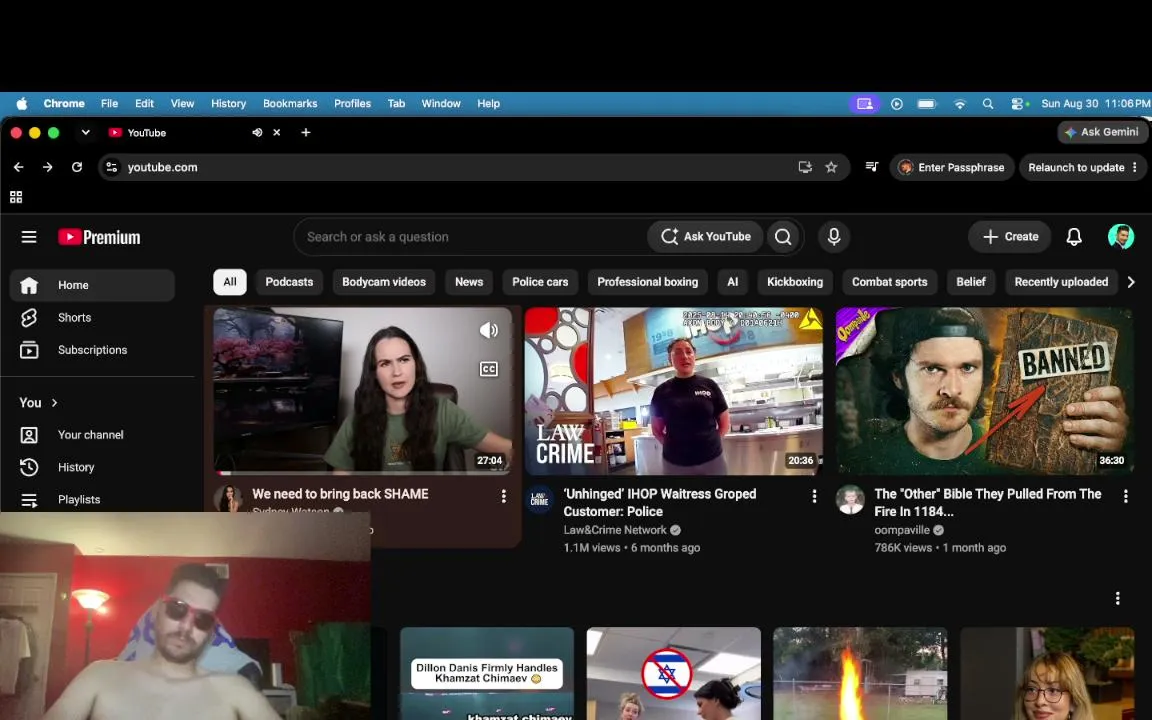View site information icon in address bar
This screenshot has height=720, width=1152.
(112, 168)
